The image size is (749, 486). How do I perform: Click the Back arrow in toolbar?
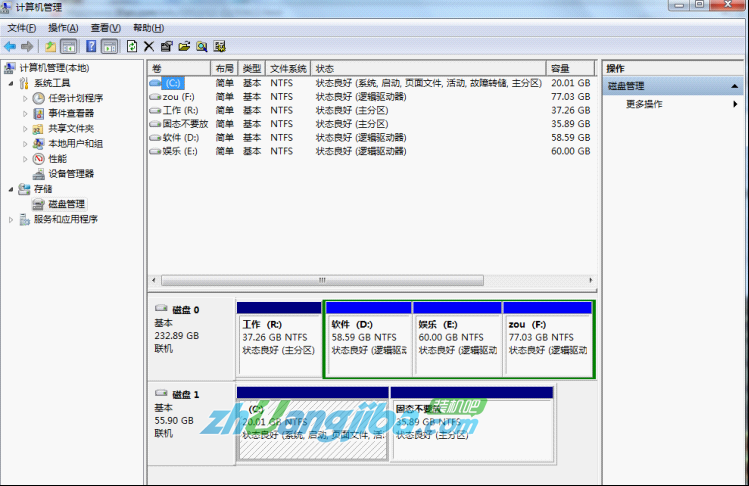(x=10, y=46)
